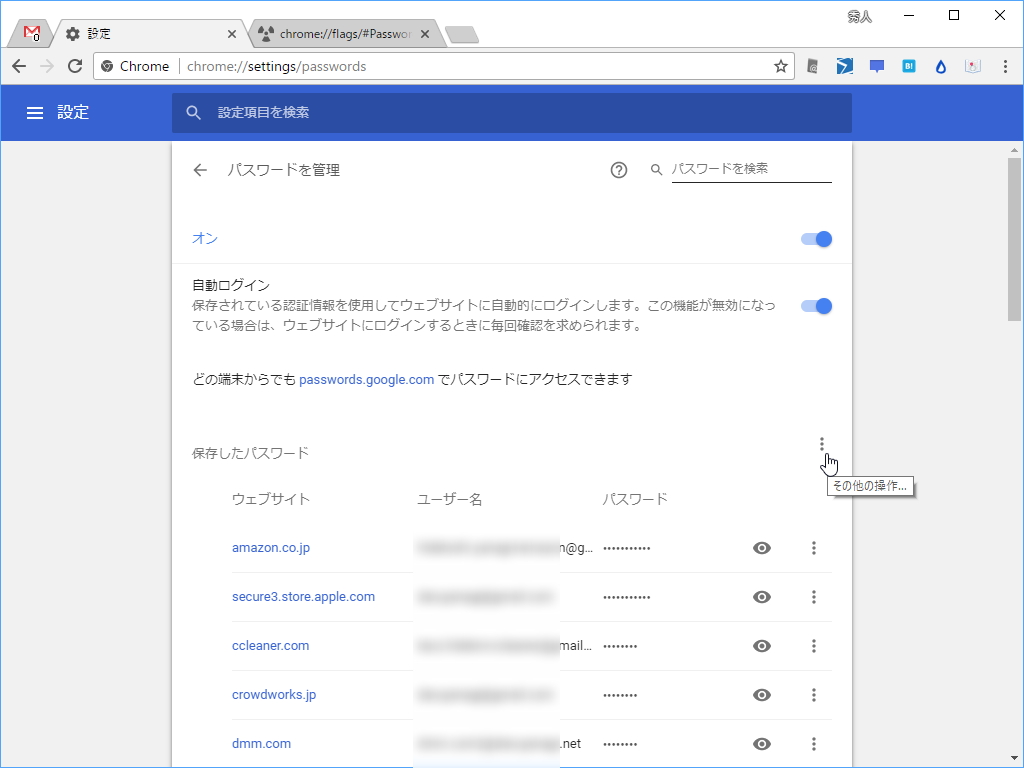Click the browser forward arrow
Image resolution: width=1024 pixels, height=768 pixels.
click(x=46, y=66)
